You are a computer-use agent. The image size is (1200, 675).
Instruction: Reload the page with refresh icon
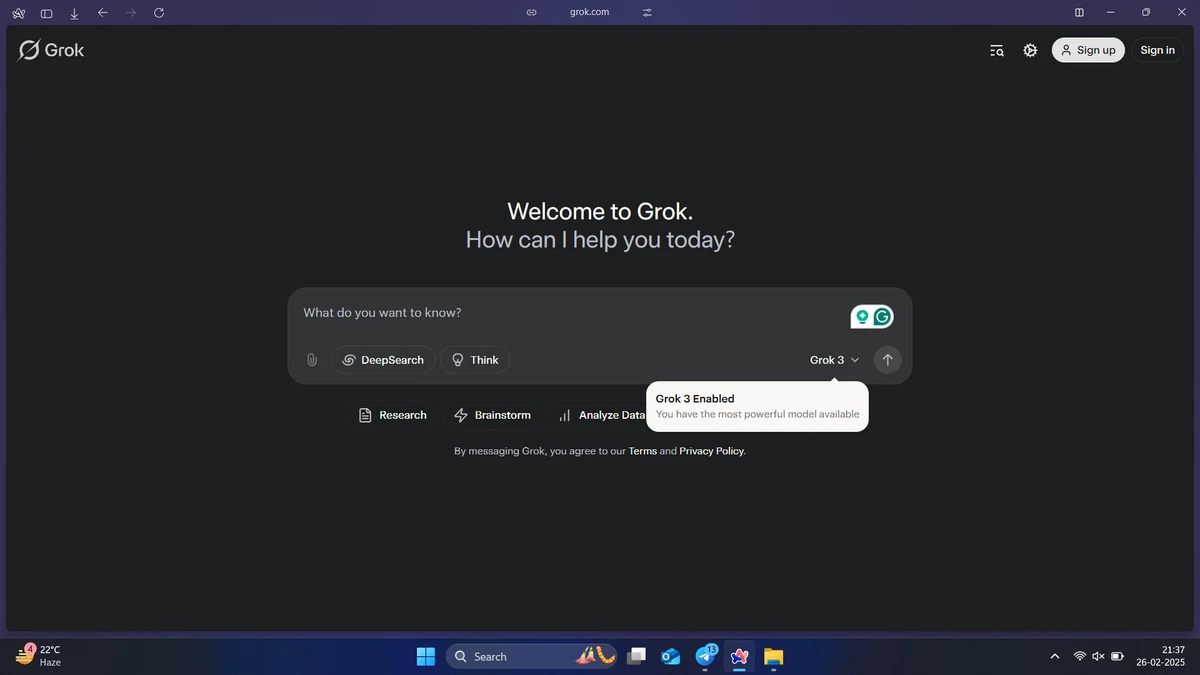point(159,13)
